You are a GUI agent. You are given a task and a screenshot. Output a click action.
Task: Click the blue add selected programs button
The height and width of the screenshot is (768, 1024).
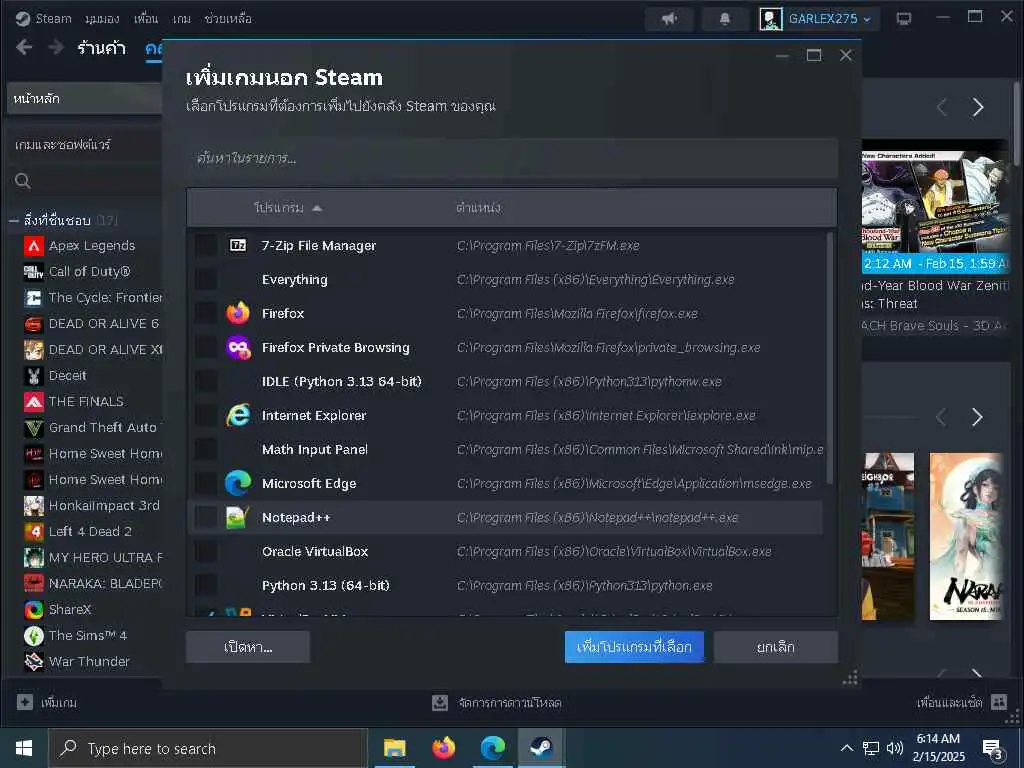(634, 647)
